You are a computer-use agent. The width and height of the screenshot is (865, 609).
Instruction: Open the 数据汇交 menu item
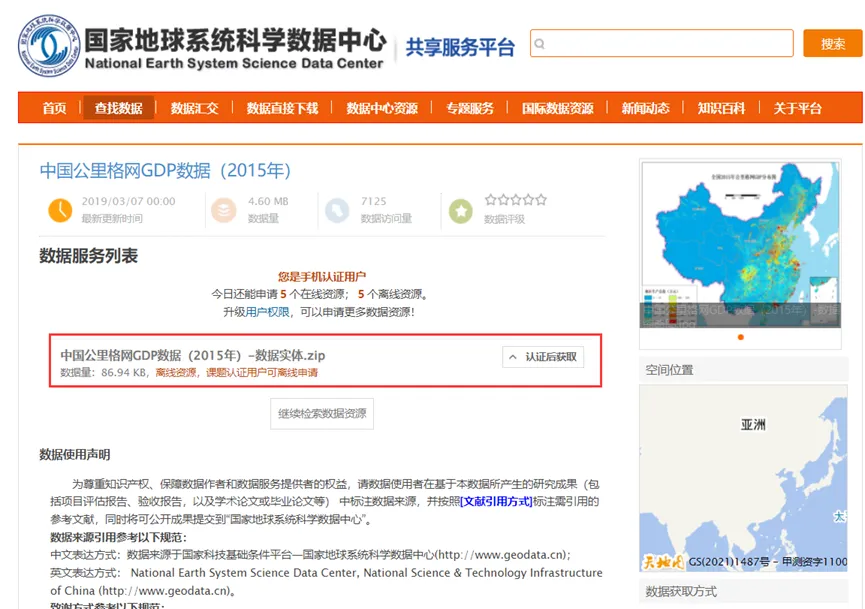click(194, 108)
